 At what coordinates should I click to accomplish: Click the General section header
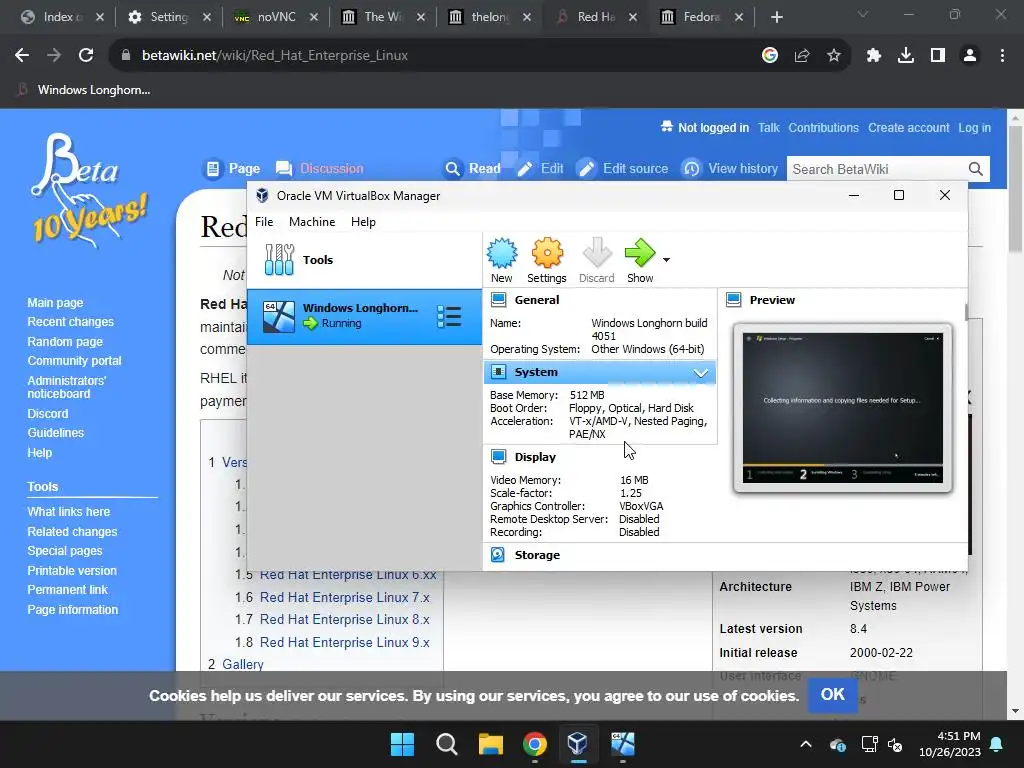[x=536, y=300]
